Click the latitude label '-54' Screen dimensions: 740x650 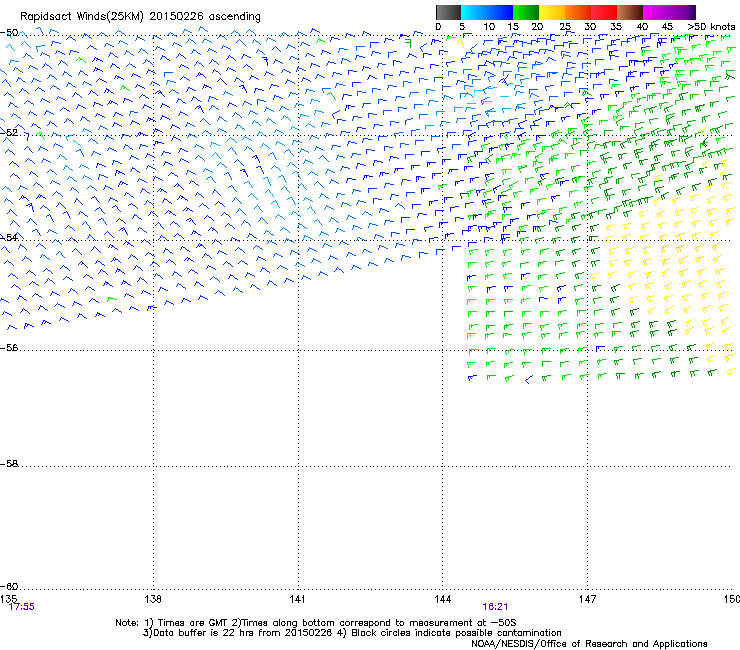click(9, 237)
